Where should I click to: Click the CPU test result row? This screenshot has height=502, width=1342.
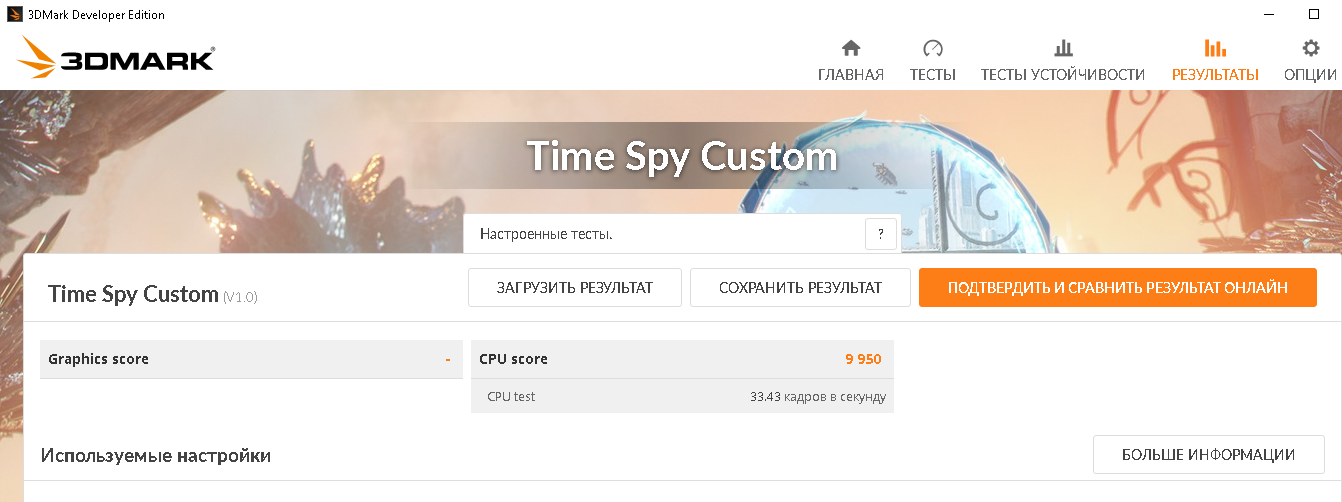coord(681,397)
